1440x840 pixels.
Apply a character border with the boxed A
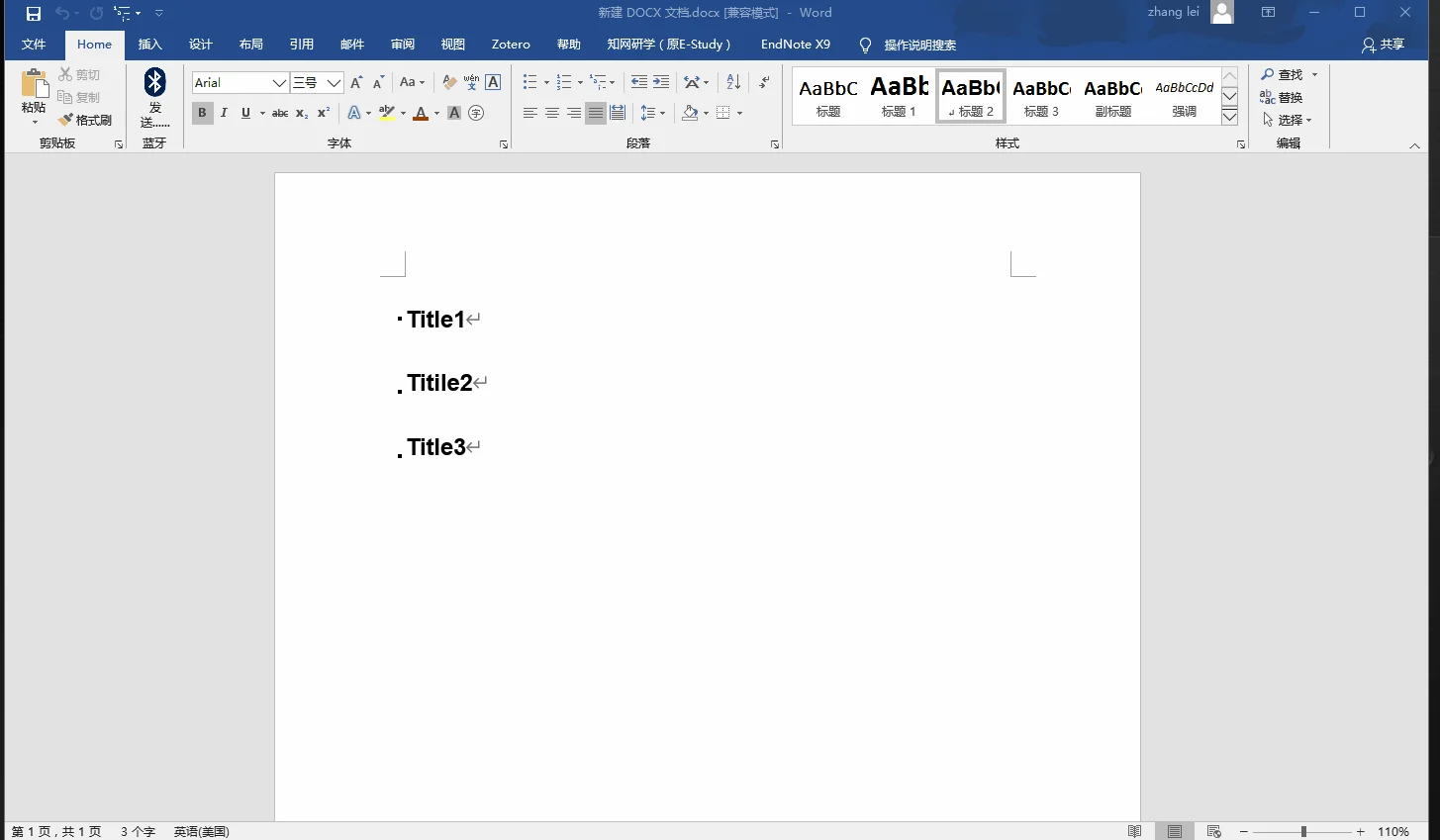[493, 82]
